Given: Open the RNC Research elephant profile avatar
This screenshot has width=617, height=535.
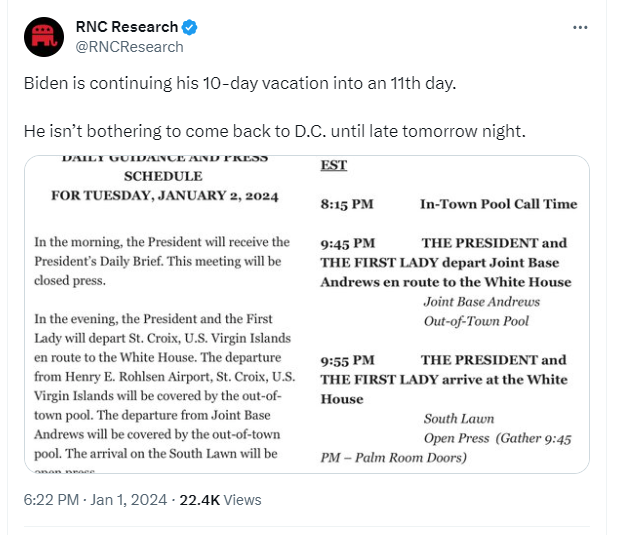Looking at the screenshot, I should click(x=44, y=37).
